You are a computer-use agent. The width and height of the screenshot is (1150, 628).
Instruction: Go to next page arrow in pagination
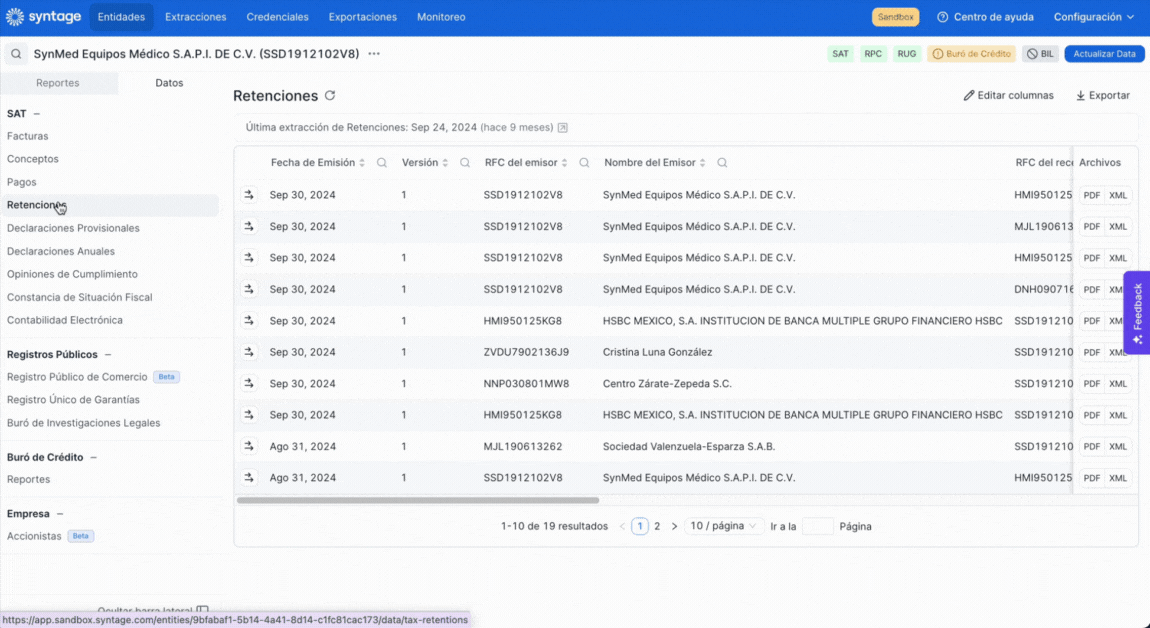[x=675, y=526]
